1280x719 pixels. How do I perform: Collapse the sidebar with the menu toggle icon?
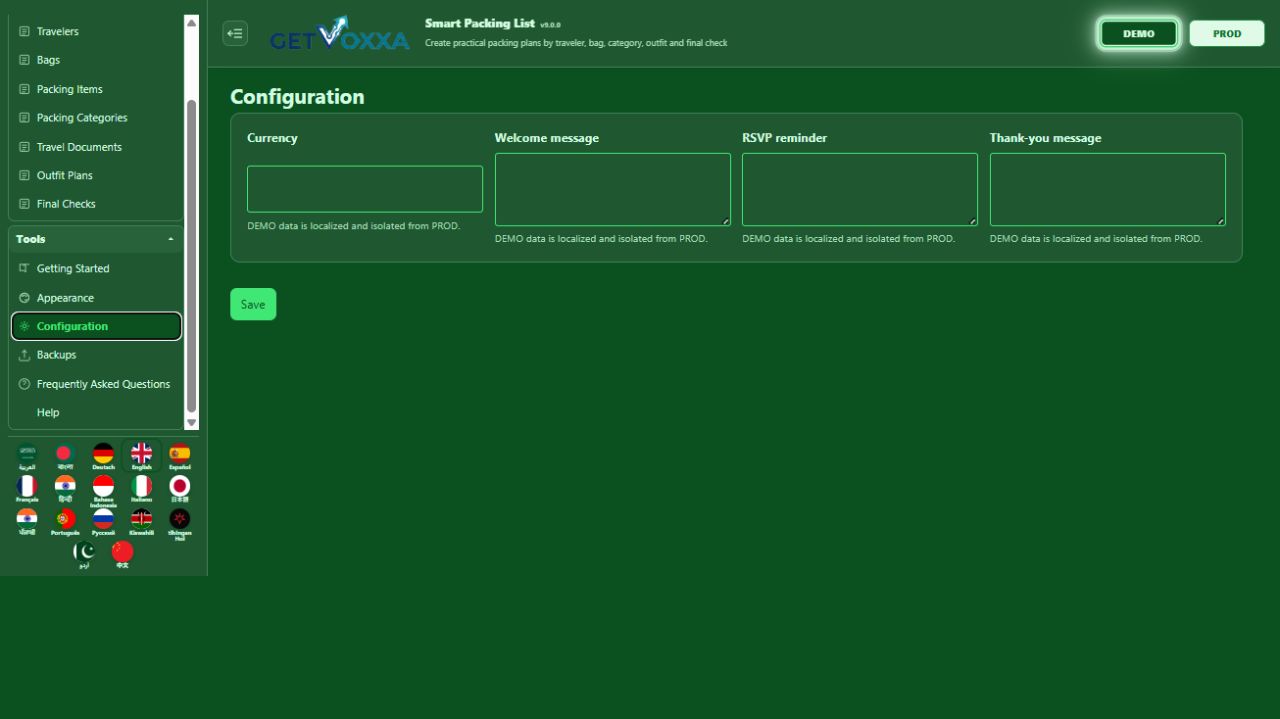(235, 33)
